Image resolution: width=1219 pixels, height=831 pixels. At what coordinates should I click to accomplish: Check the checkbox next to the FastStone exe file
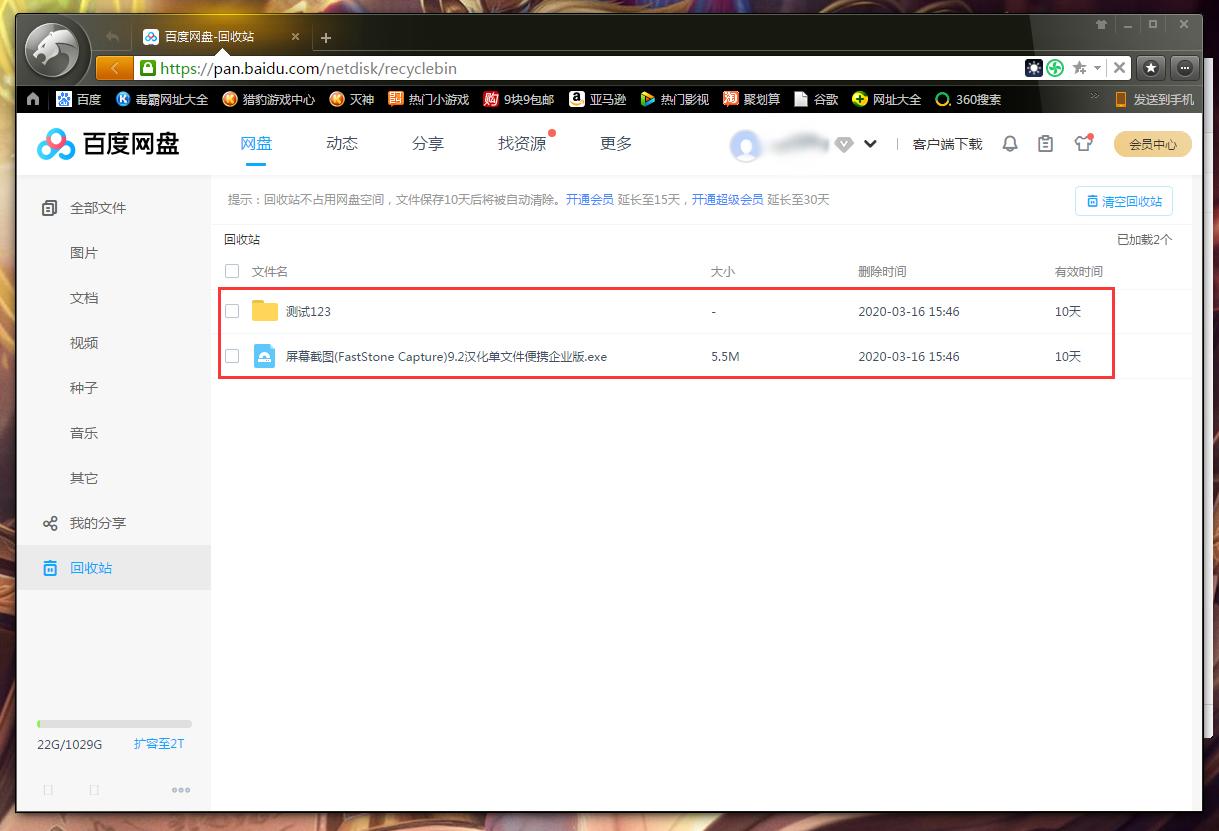click(232, 356)
